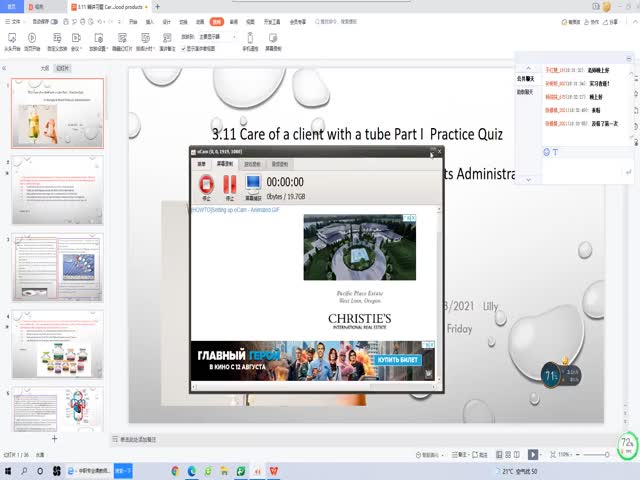640x480 pixels.
Task: Click the oCam screen capture monitor icon
Action: coord(254,184)
